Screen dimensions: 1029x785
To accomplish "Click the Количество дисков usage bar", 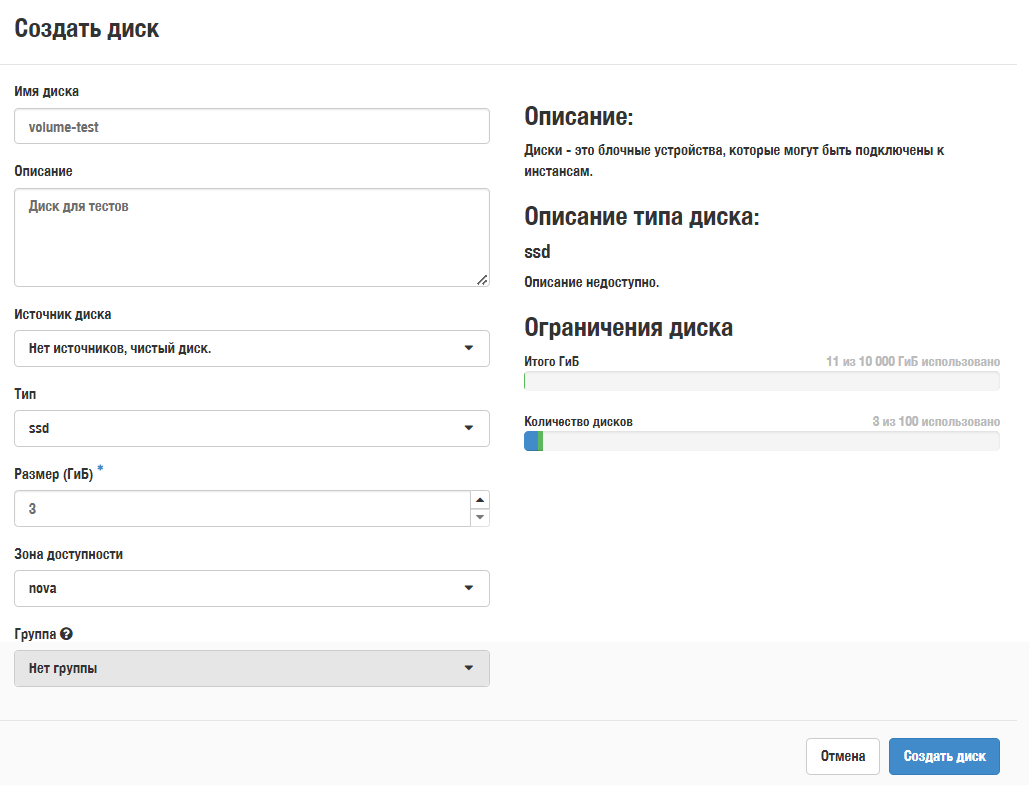I will 761,441.
